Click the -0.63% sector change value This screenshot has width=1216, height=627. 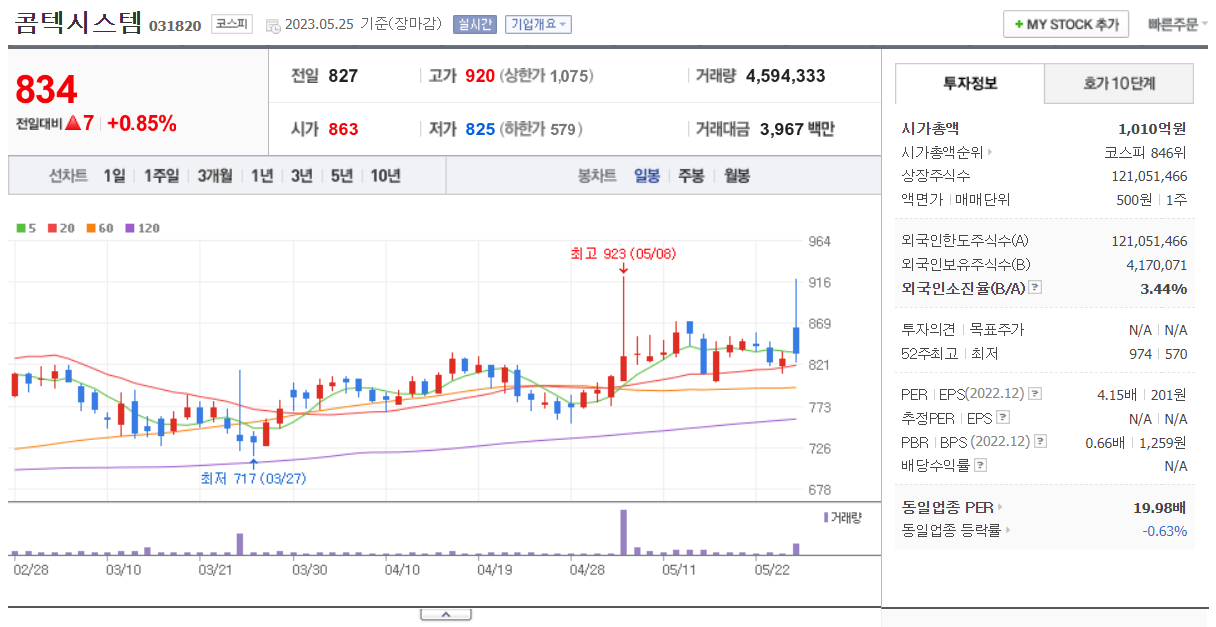(1165, 531)
